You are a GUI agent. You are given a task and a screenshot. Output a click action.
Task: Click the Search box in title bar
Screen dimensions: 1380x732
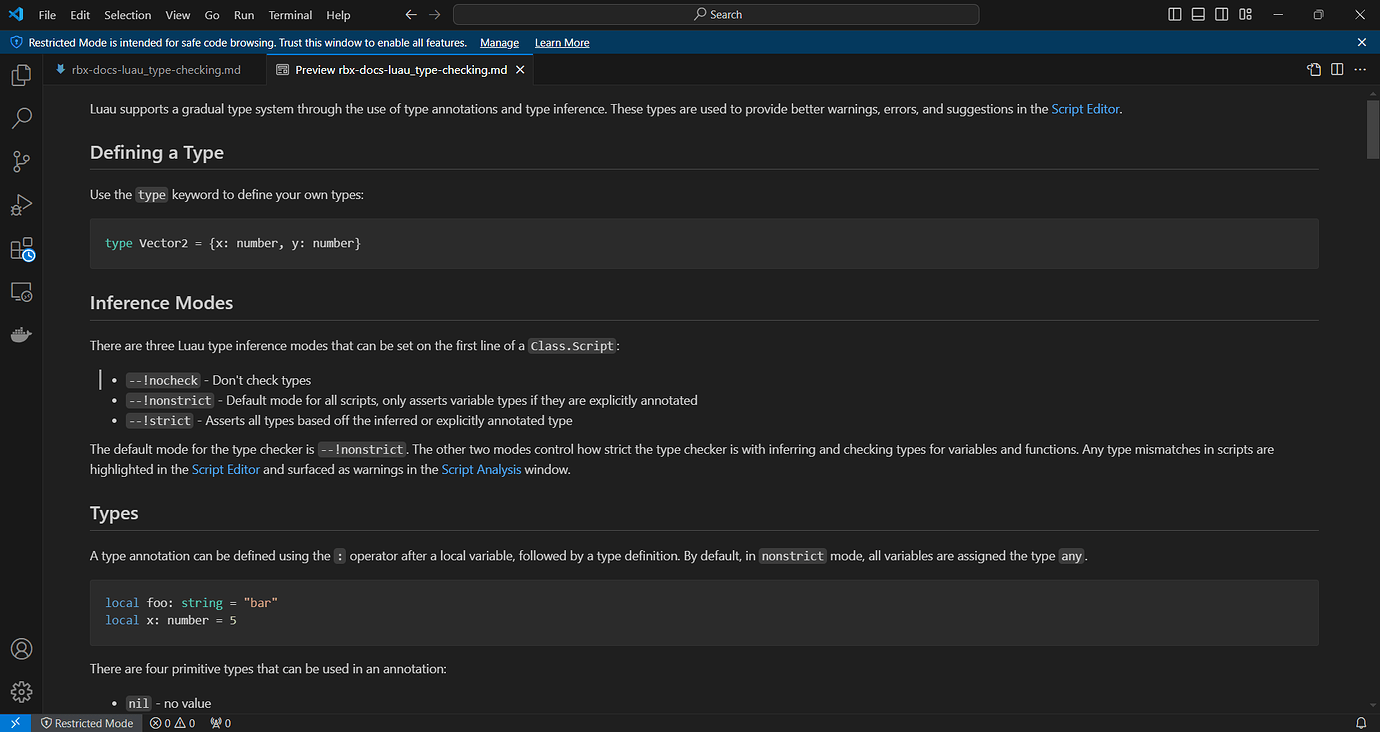[715, 14]
